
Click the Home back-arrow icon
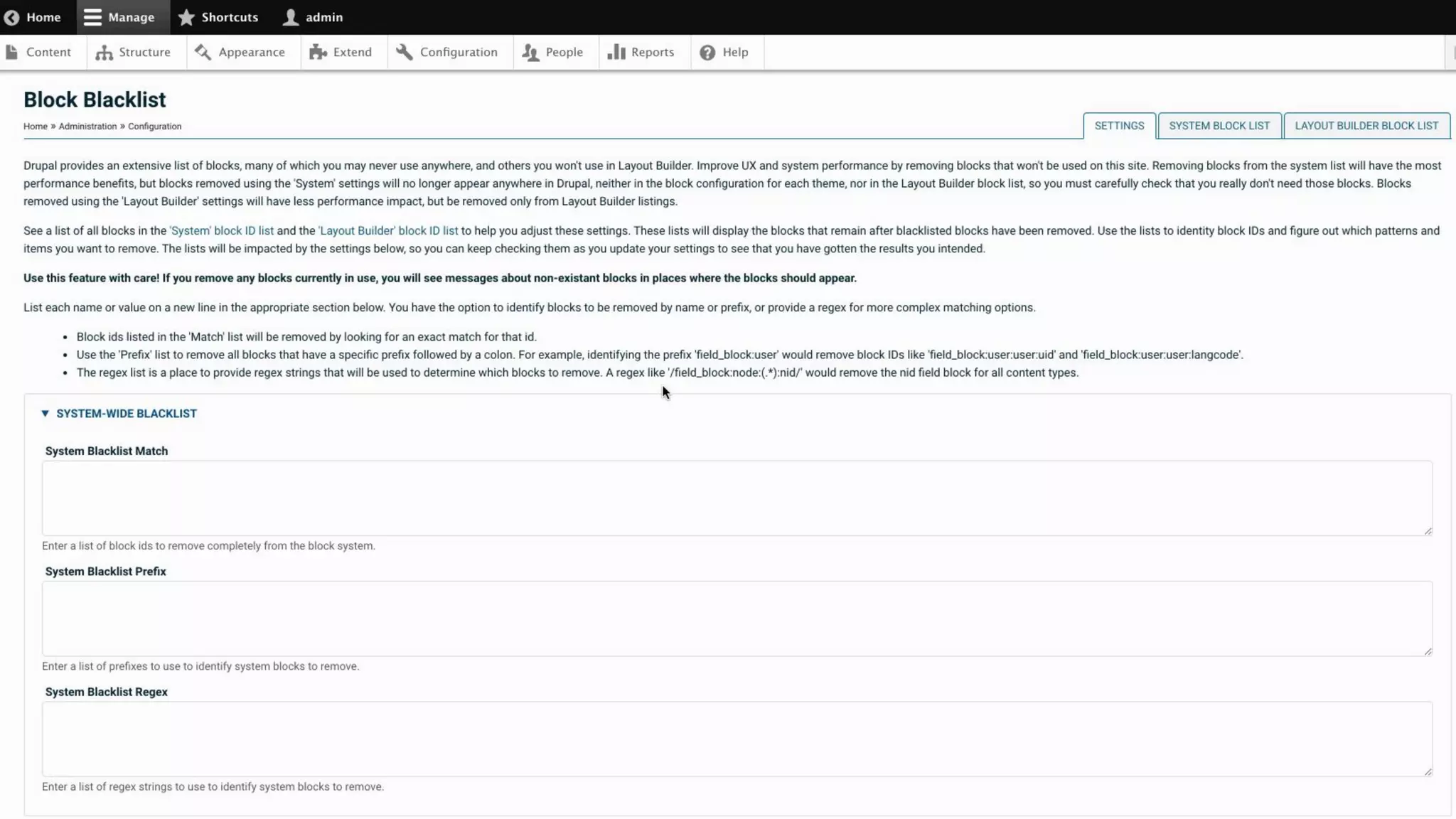(x=11, y=17)
